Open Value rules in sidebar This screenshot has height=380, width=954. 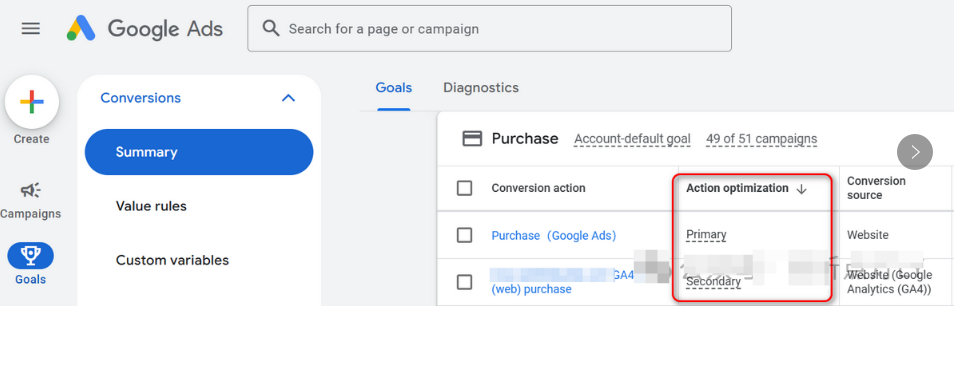click(151, 206)
